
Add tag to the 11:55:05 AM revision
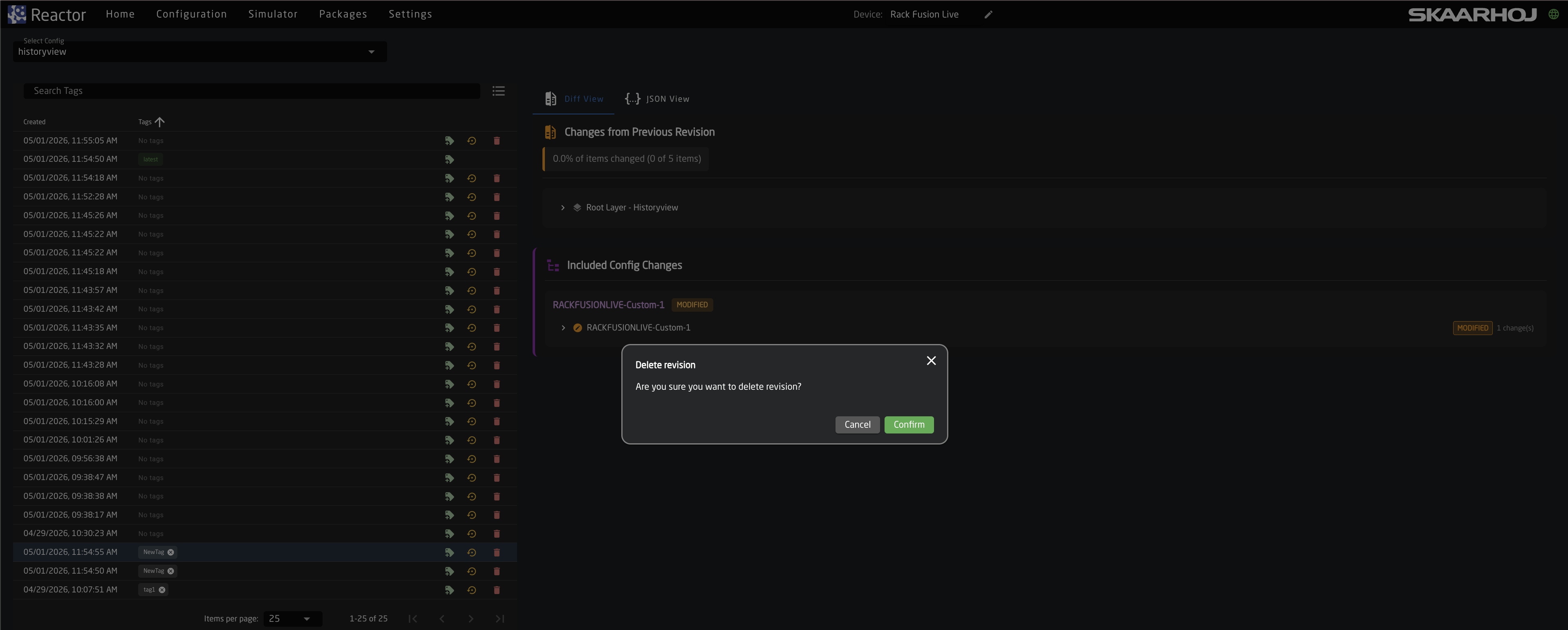pos(449,141)
